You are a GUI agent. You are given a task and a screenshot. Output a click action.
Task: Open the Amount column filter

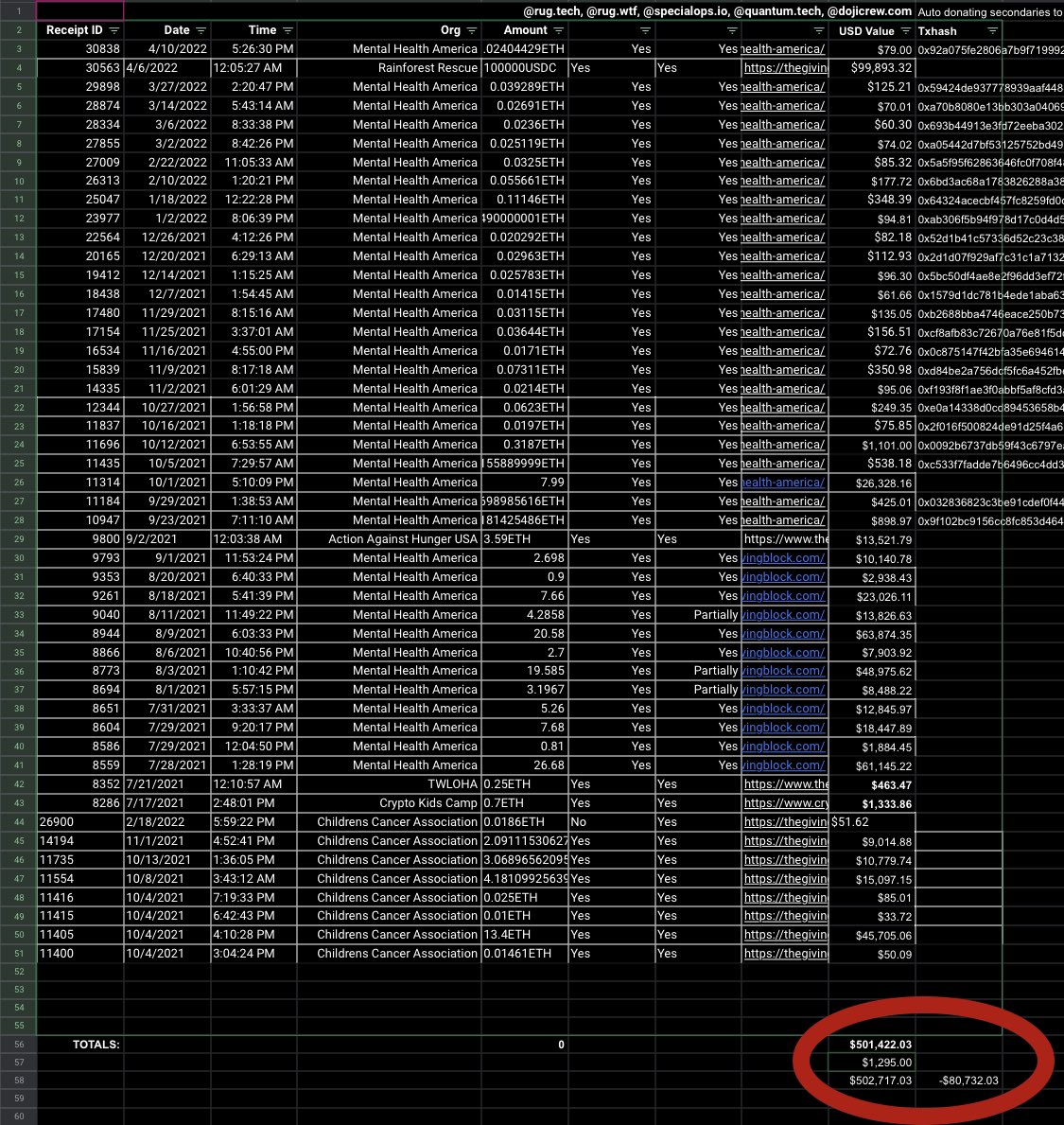(x=558, y=30)
